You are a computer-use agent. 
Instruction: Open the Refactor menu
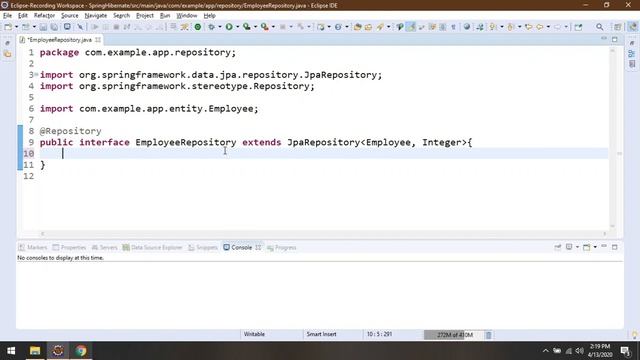(44, 16)
